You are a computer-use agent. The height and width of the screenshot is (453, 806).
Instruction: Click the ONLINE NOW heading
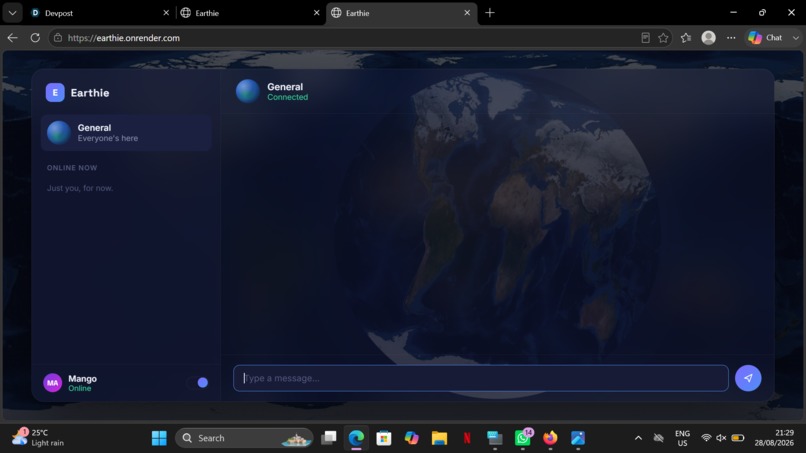click(72, 168)
